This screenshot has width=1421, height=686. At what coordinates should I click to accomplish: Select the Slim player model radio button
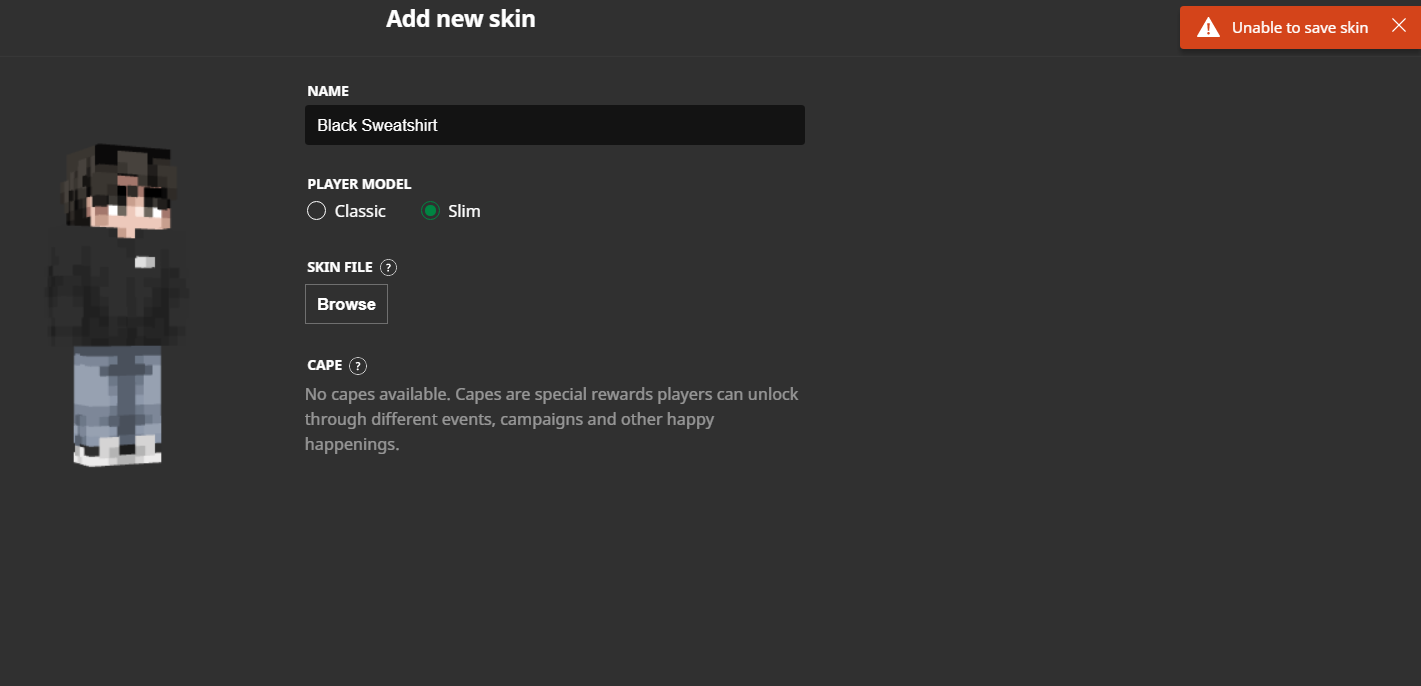coord(430,211)
